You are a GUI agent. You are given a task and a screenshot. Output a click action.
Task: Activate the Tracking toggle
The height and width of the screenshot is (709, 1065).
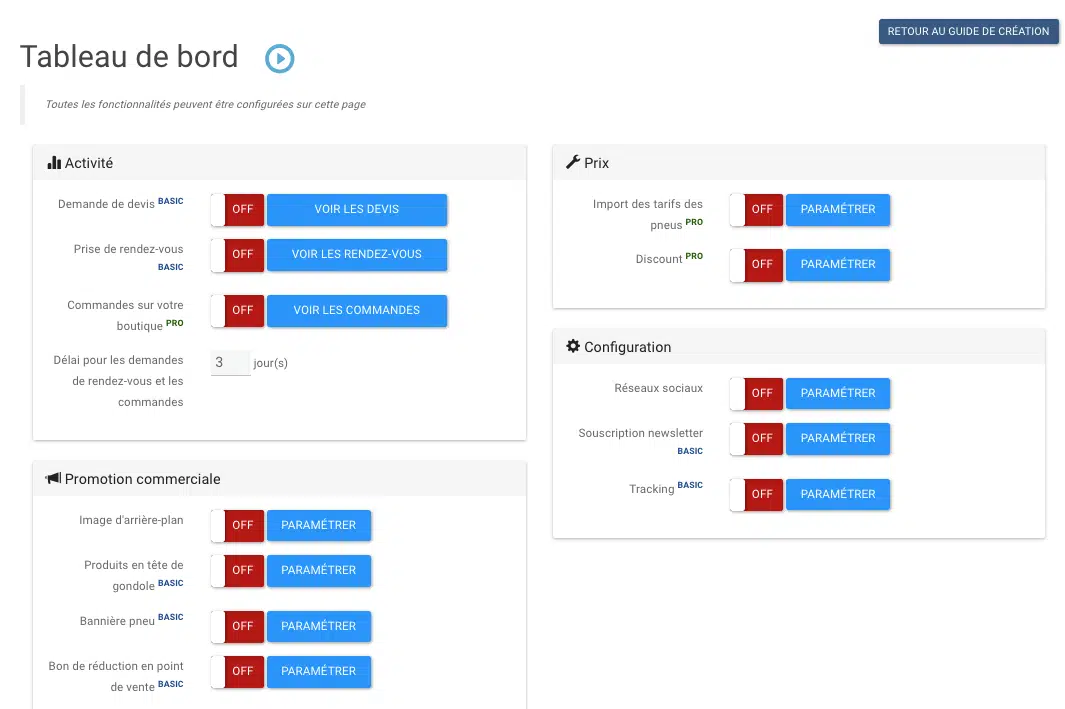click(757, 494)
